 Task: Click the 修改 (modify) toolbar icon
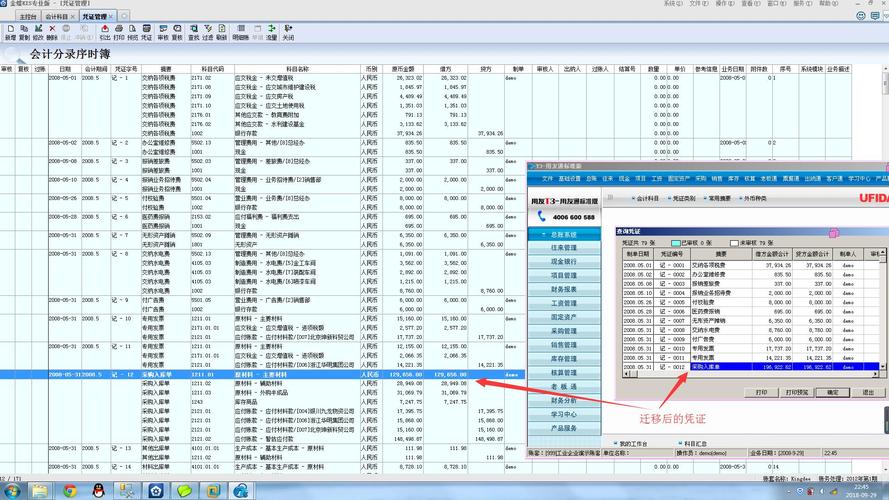pyautogui.click(x=38, y=32)
